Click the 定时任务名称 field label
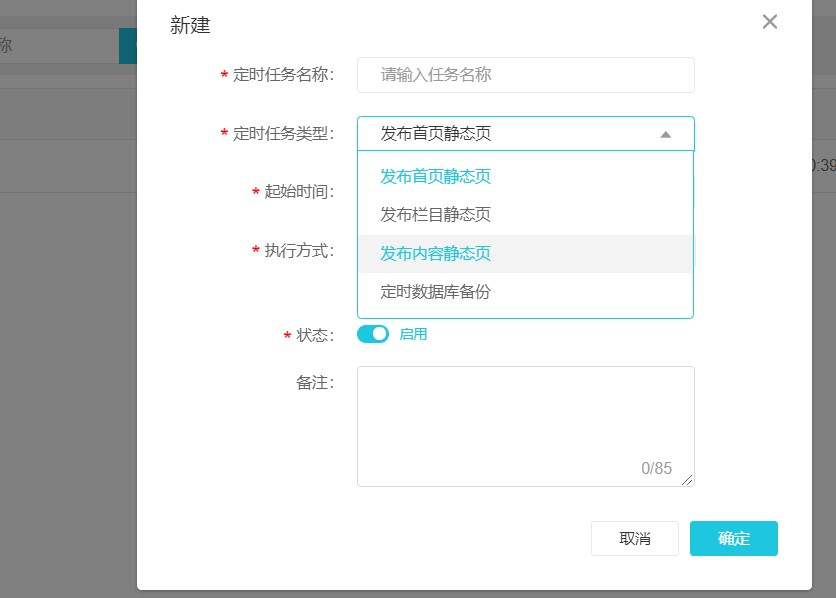Screen dimensions: 836x598 283,75
